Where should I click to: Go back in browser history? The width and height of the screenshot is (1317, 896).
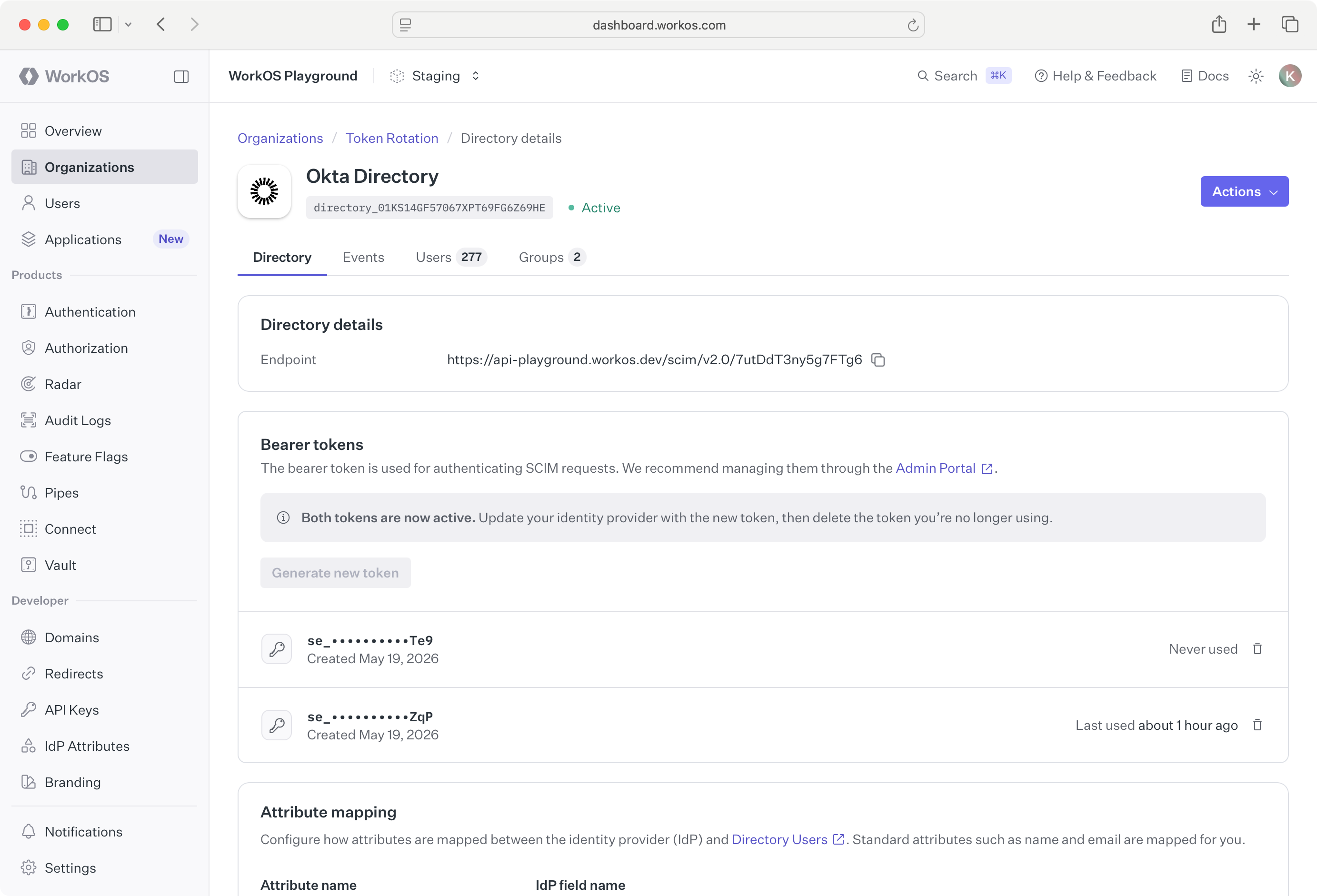[161, 24]
